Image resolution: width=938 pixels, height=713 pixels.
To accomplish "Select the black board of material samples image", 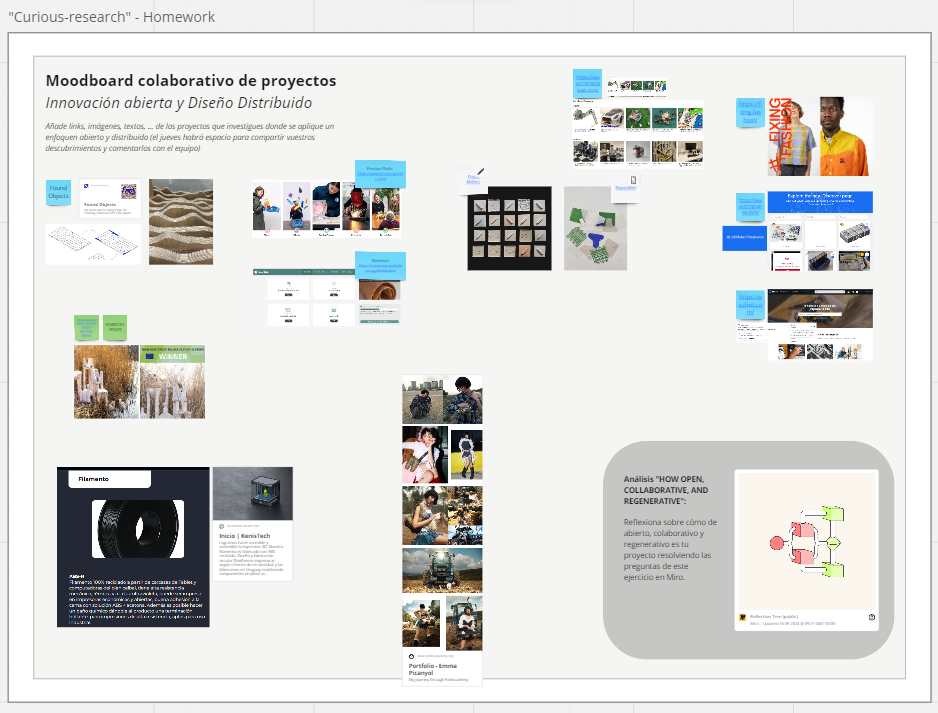I will coord(509,228).
